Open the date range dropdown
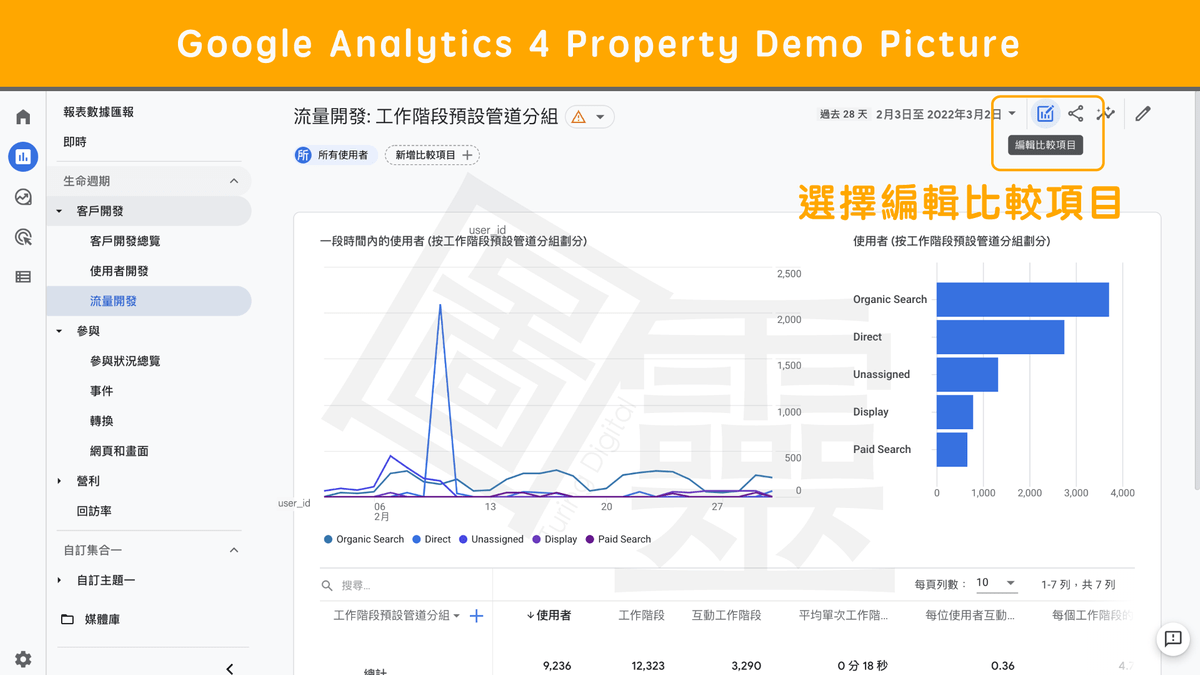 point(1012,114)
